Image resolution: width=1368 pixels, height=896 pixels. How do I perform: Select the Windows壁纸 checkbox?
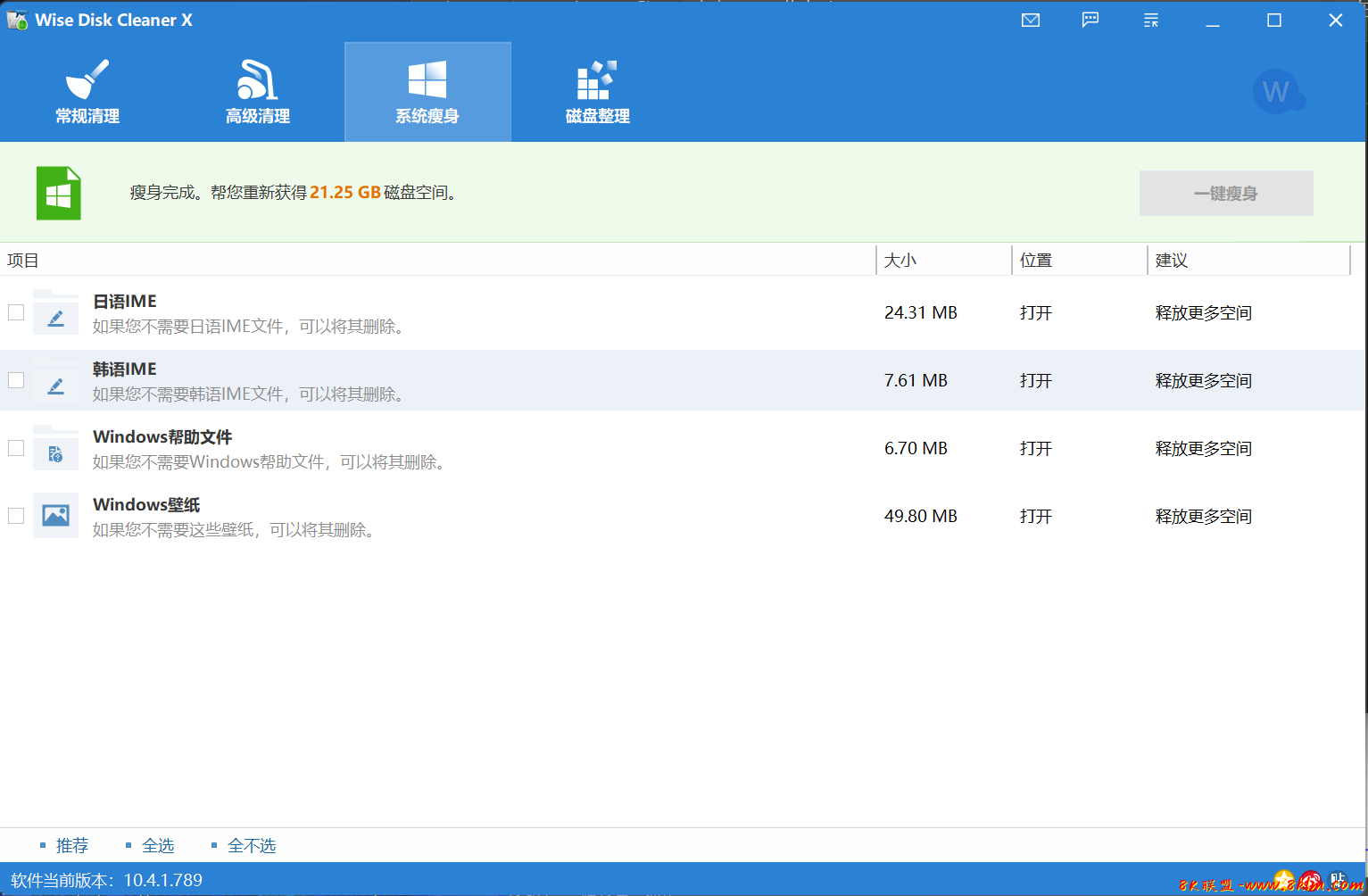coord(16,516)
